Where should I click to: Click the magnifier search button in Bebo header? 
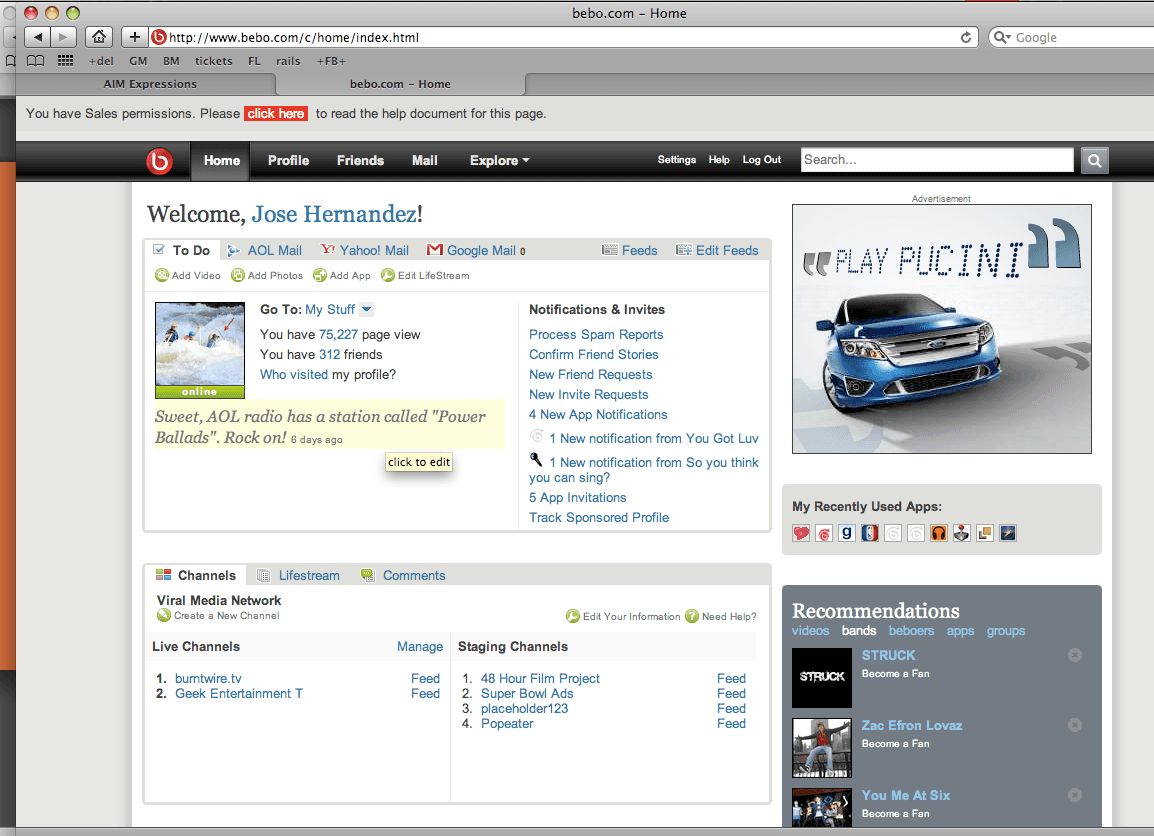(x=1094, y=160)
